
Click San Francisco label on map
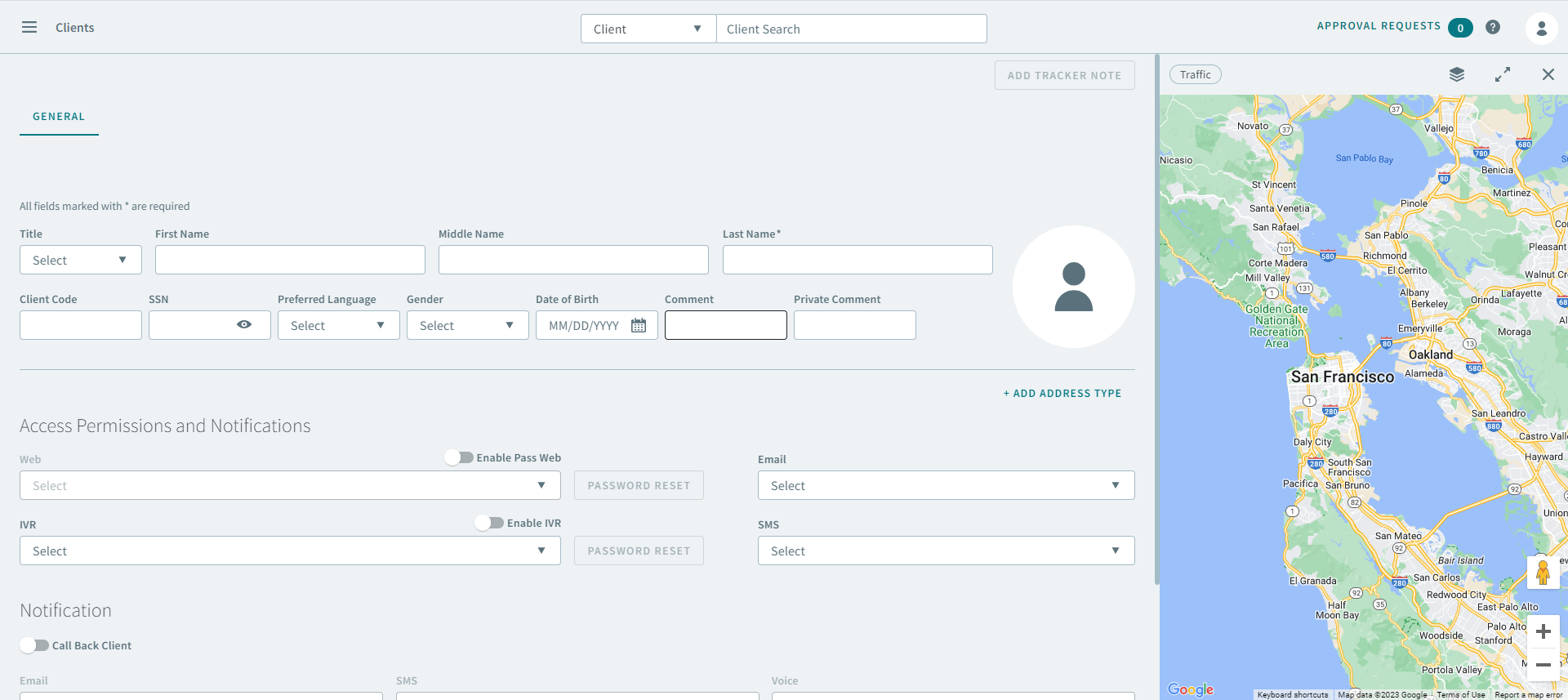tap(1343, 377)
